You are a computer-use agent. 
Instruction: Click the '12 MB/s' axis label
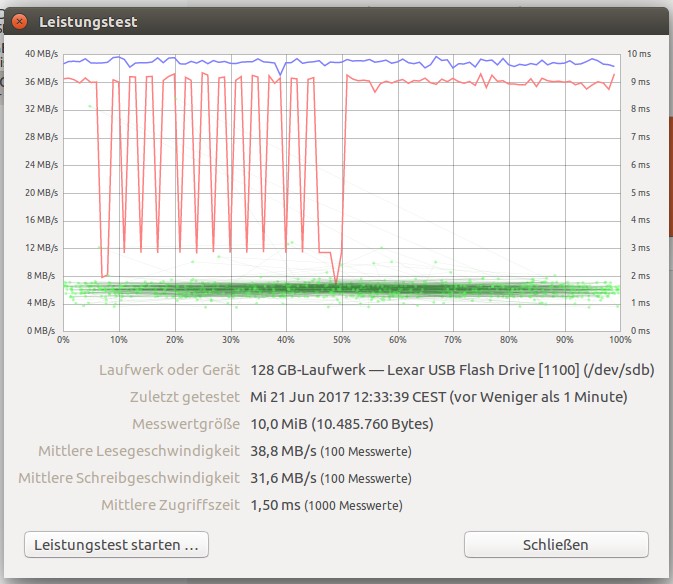pyautogui.click(x=41, y=248)
